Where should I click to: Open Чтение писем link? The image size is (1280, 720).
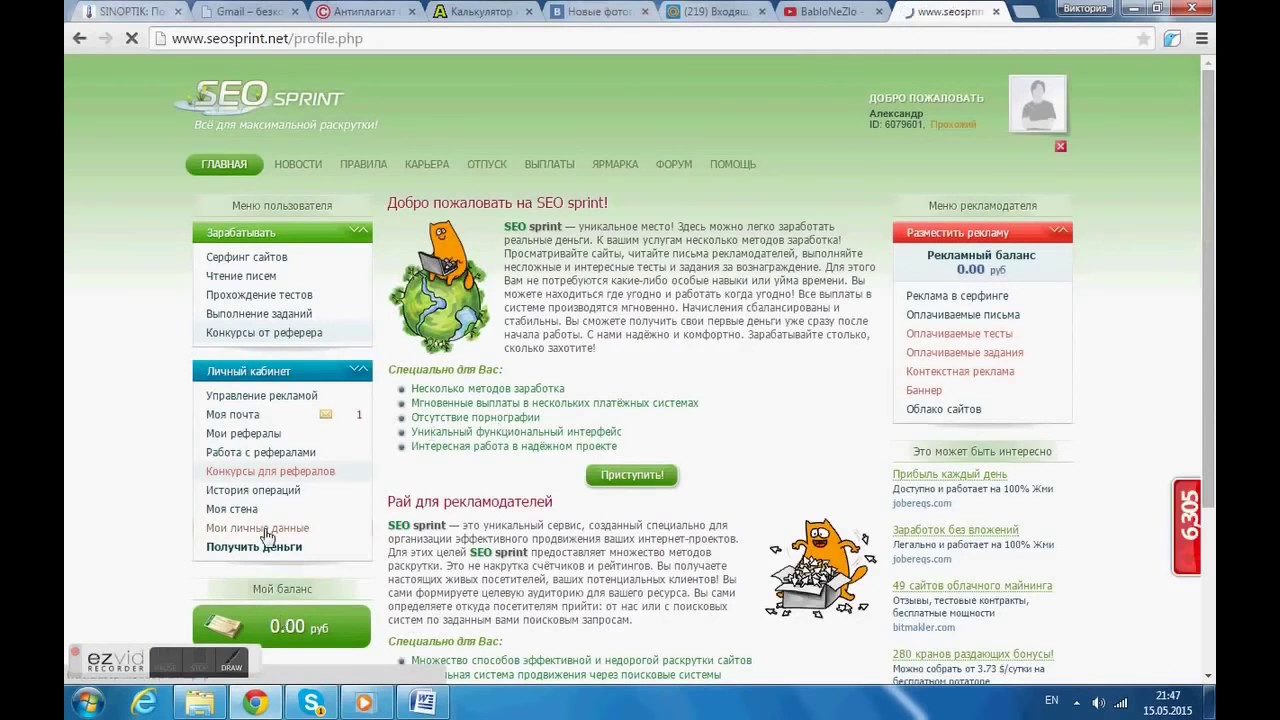pyautogui.click(x=241, y=276)
